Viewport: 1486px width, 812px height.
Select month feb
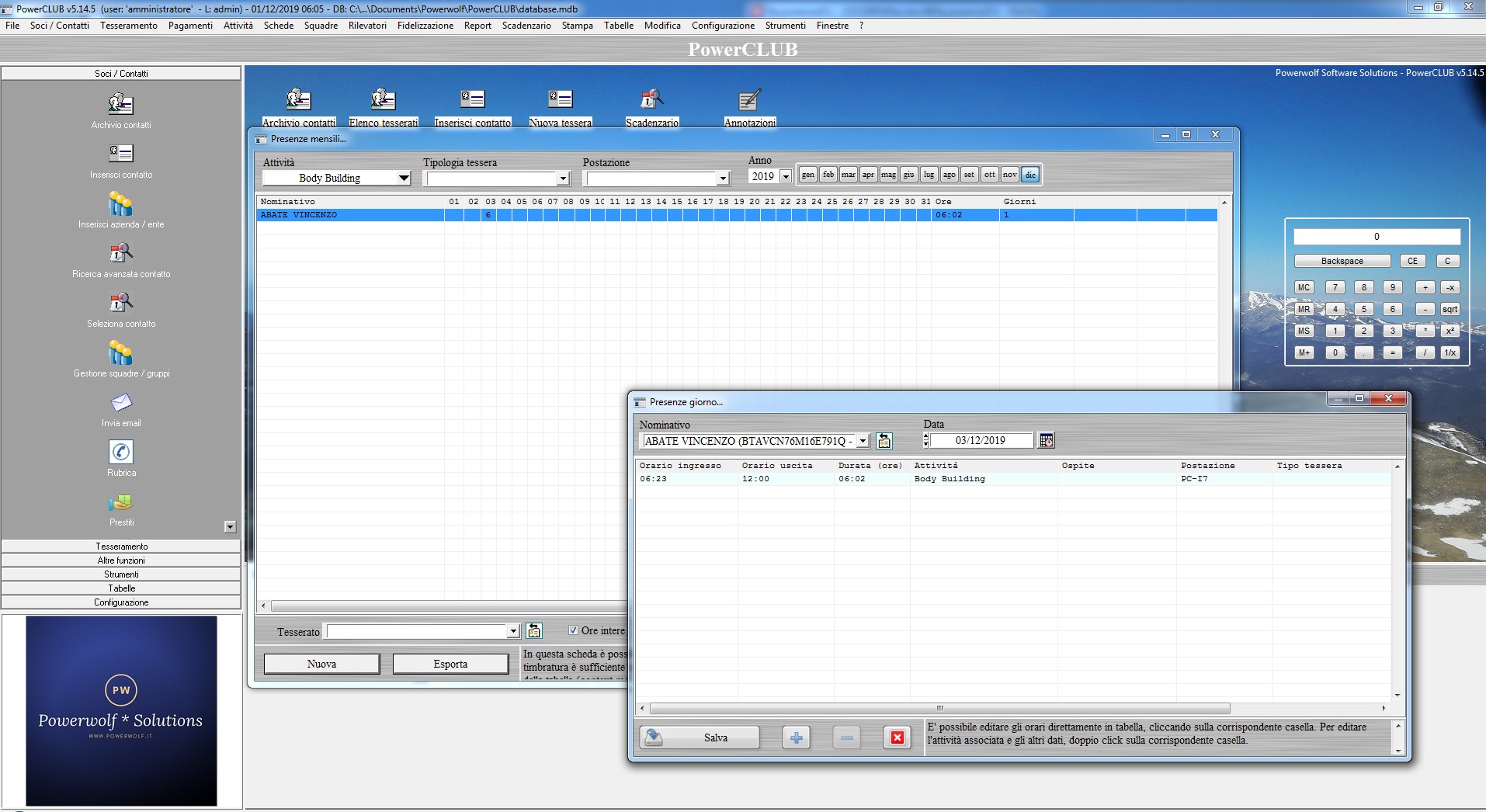[x=828, y=175]
